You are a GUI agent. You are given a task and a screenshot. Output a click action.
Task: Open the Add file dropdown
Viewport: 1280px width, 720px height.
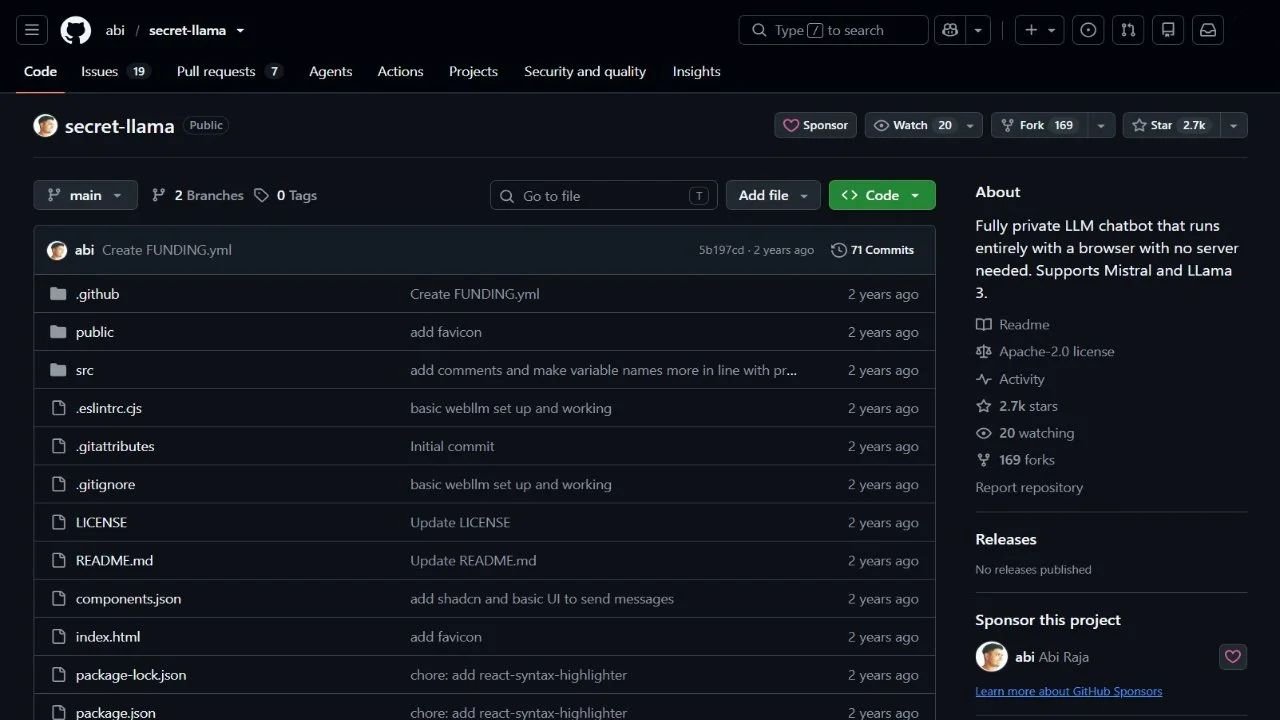[773, 195]
